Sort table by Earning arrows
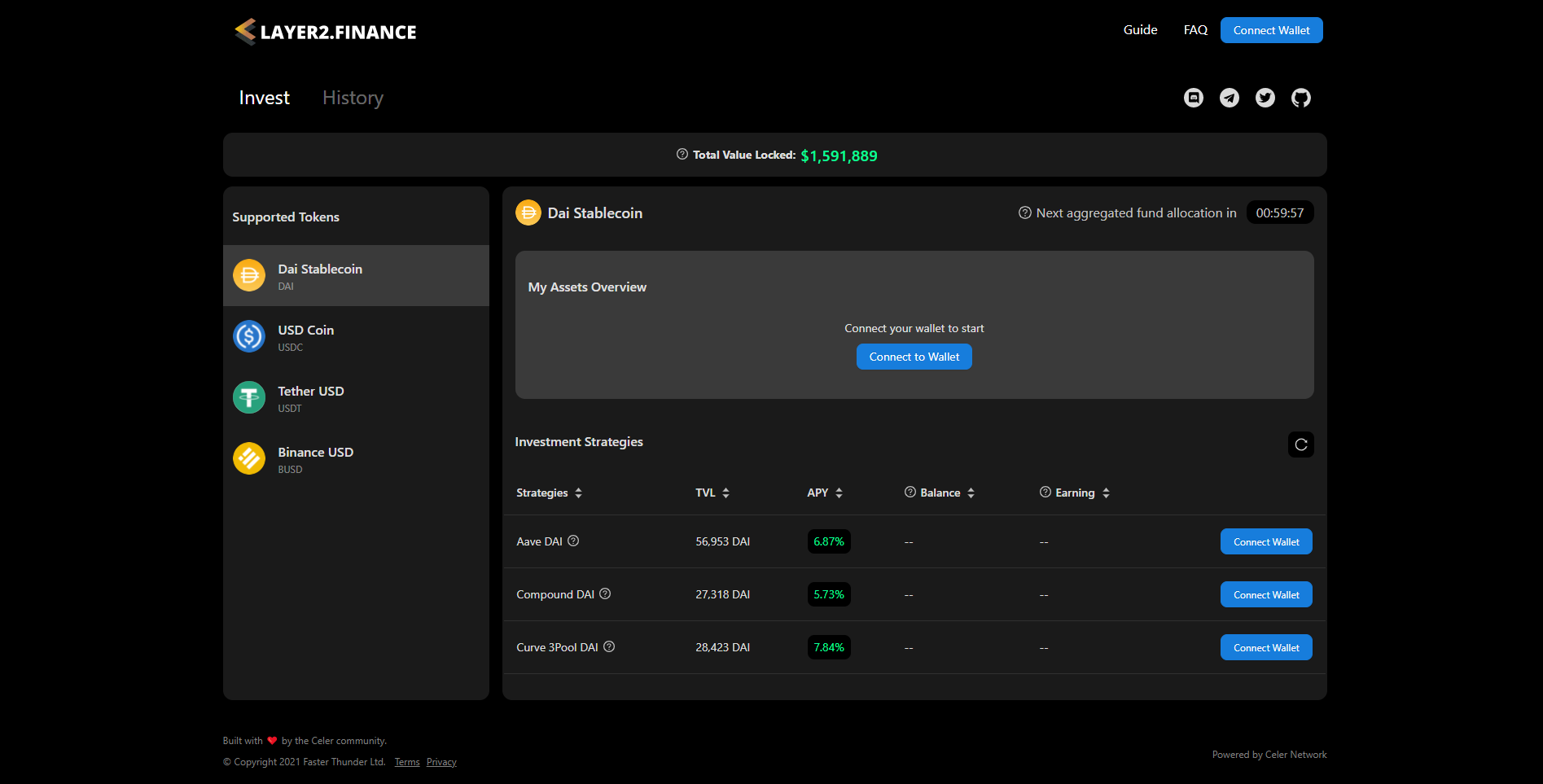Image resolution: width=1543 pixels, height=784 pixels. tap(1106, 493)
